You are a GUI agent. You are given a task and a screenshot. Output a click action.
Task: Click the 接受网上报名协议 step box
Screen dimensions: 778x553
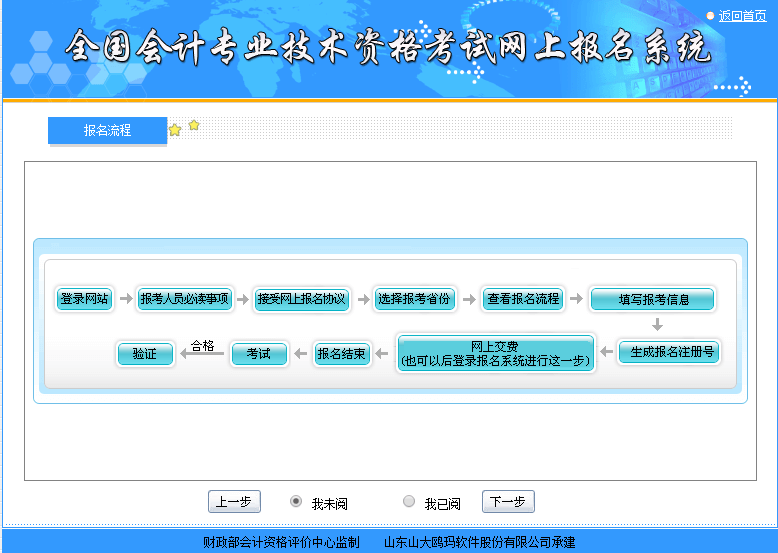[x=301, y=299]
